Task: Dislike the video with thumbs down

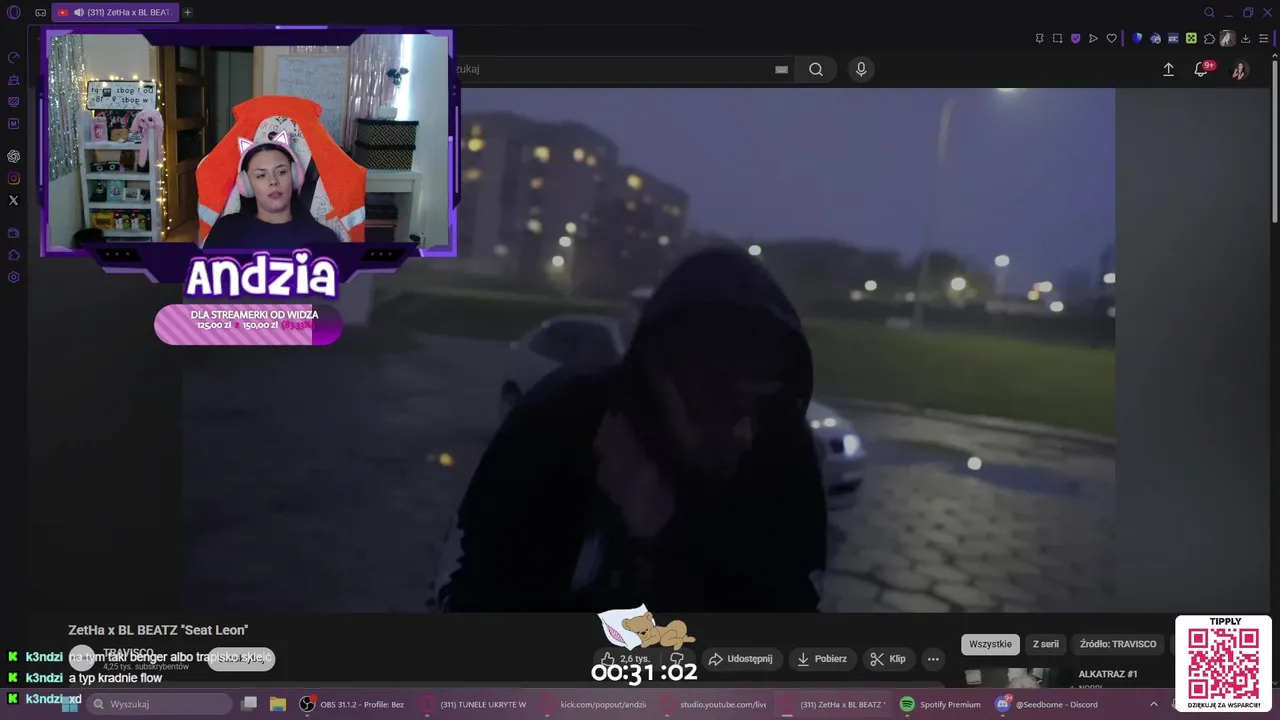Action: pyautogui.click(x=677, y=659)
